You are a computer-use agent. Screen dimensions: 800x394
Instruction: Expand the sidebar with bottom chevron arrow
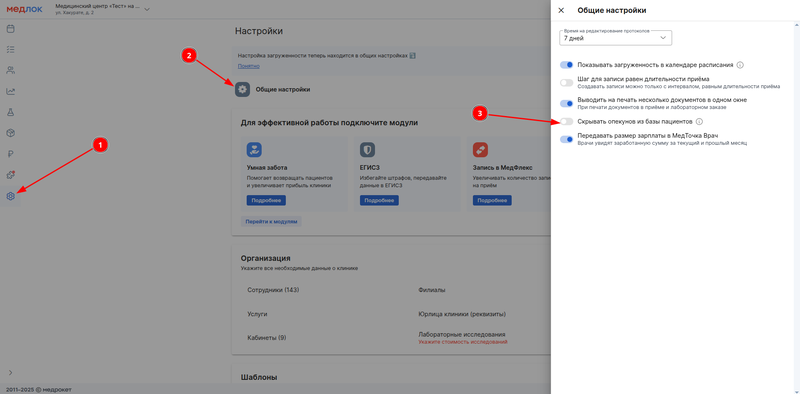[10, 373]
